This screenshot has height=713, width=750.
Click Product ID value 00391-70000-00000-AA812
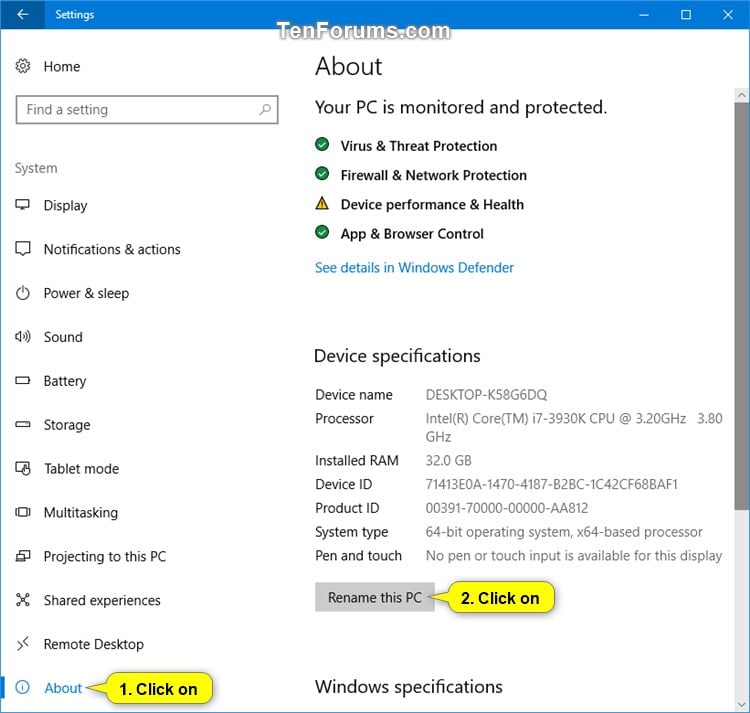pos(507,508)
